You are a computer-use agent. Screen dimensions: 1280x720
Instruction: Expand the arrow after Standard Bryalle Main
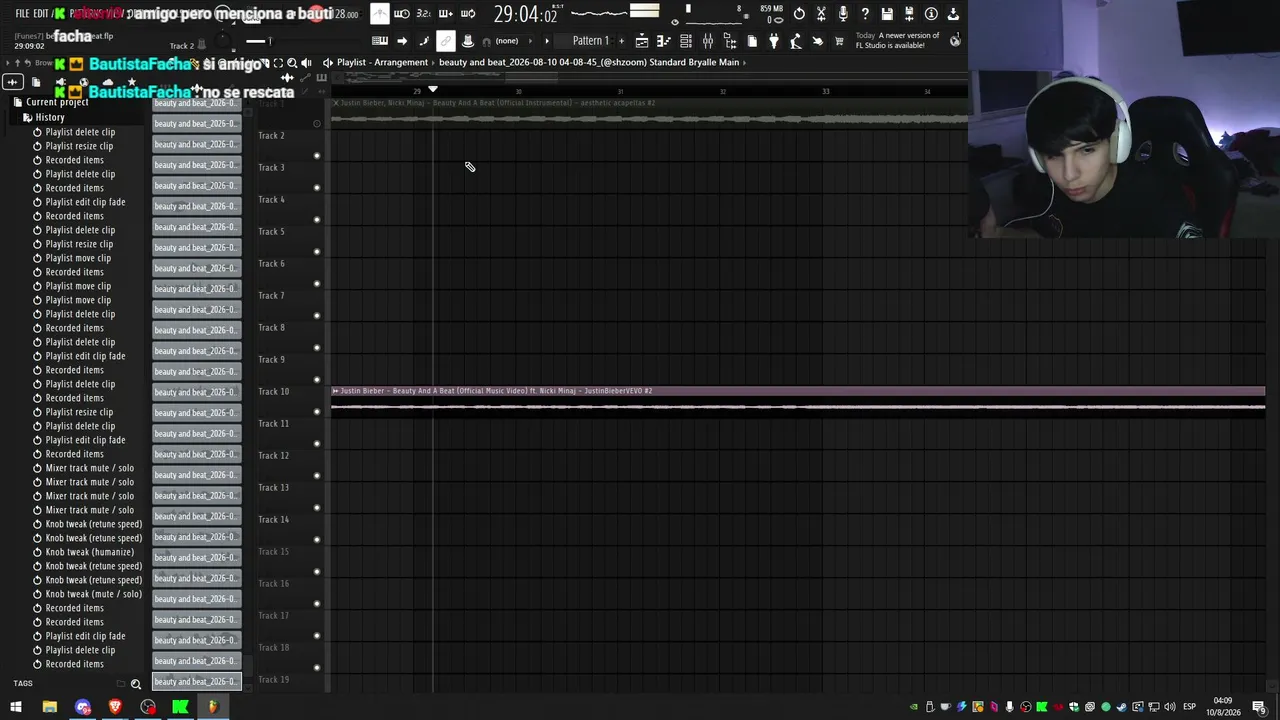[744, 62]
